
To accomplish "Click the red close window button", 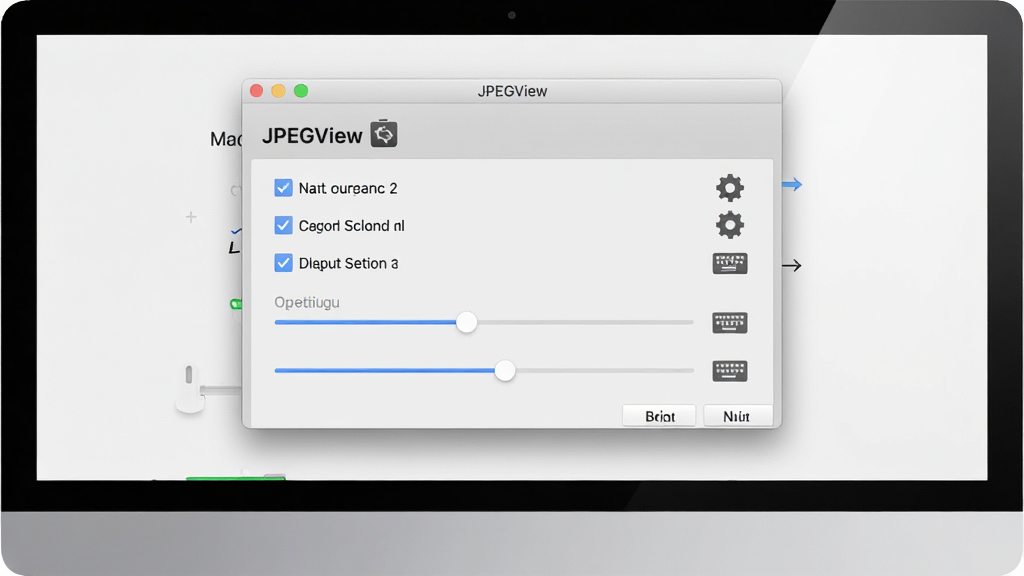I will [x=257, y=91].
